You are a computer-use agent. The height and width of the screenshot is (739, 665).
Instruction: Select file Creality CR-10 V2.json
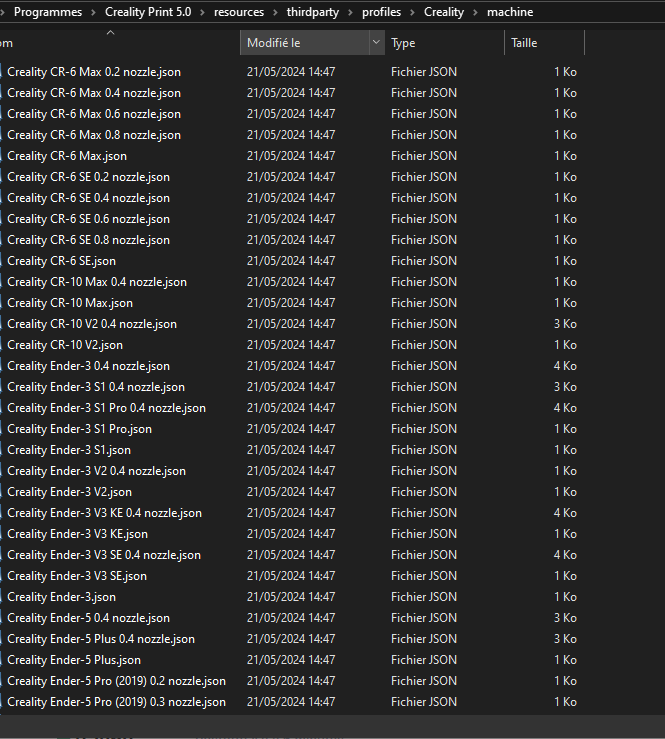point(65,345)
